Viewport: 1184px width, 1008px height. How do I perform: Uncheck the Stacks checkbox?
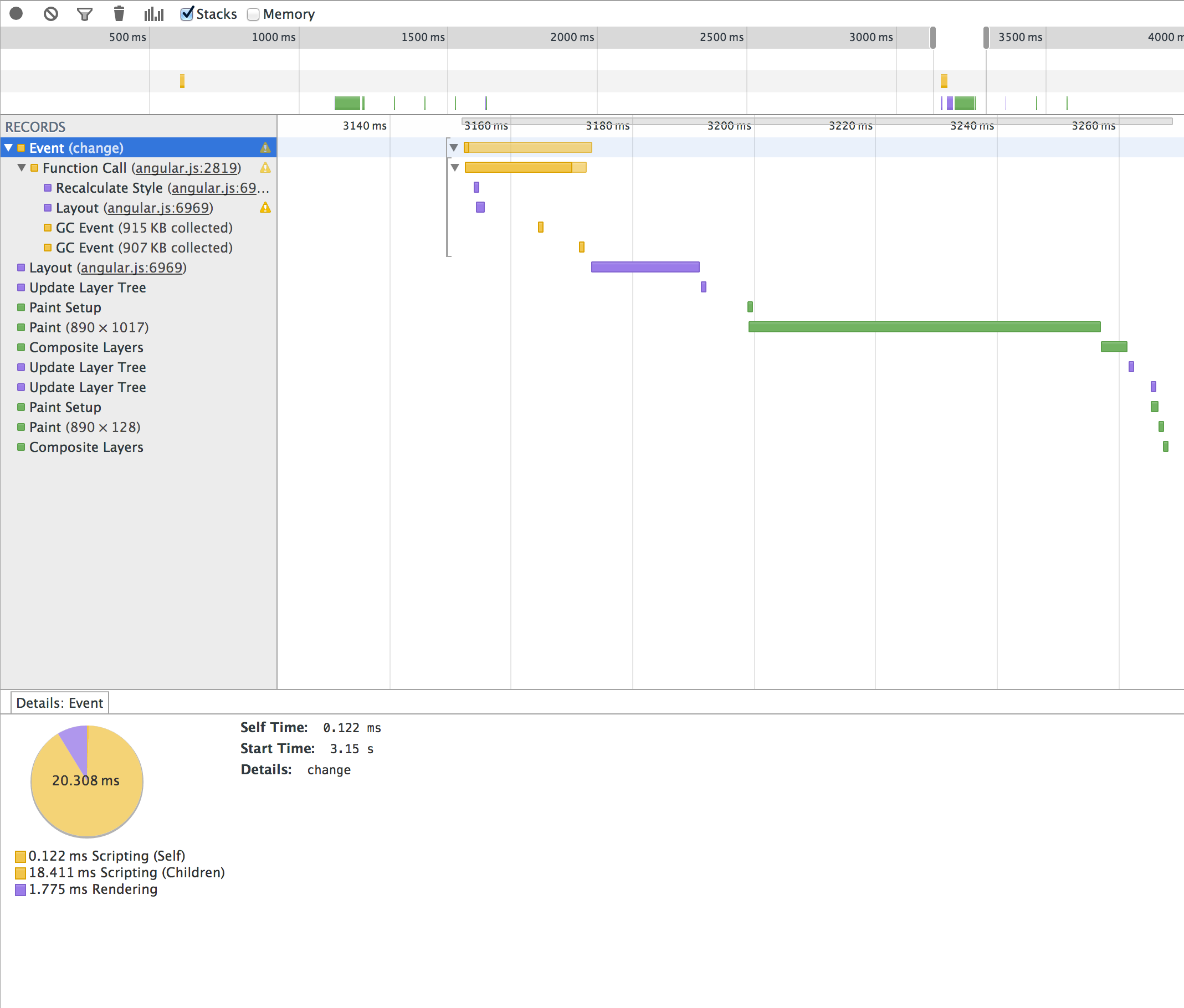(x=187, y=14)
